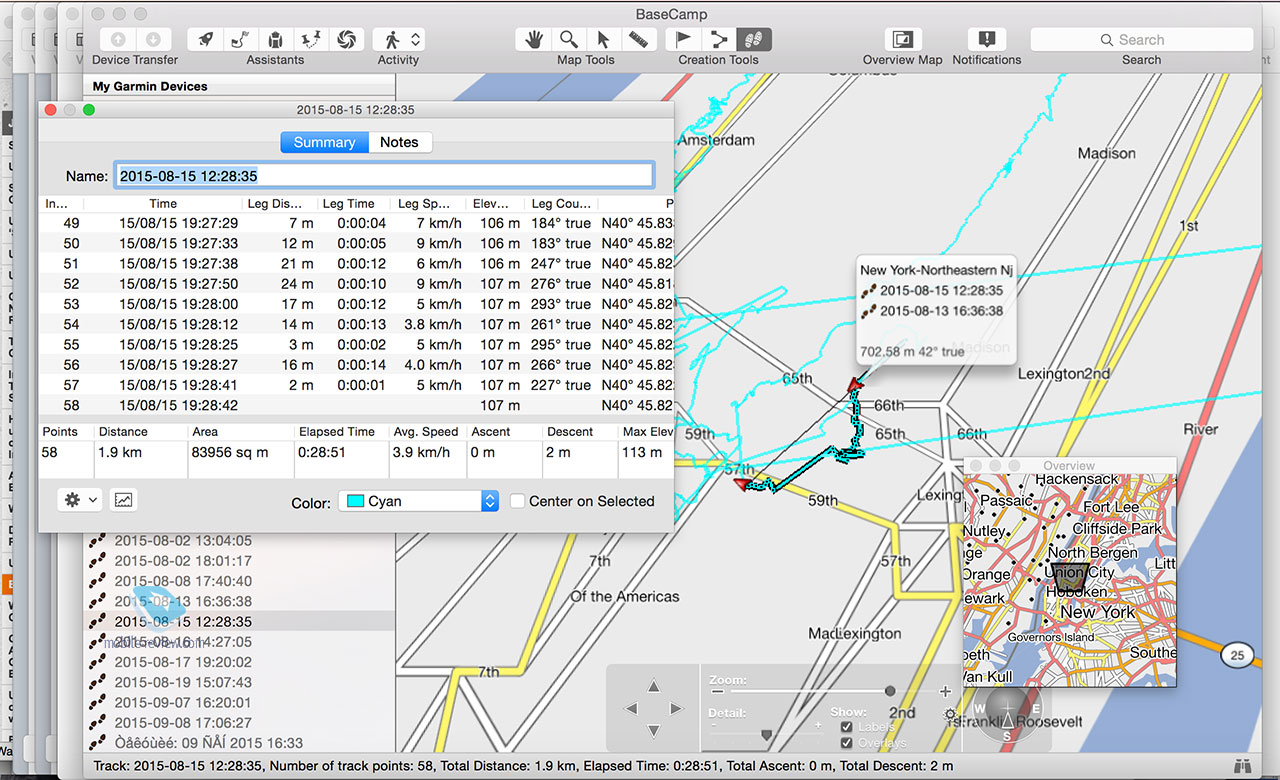Select the walking Activity profile icon
The image size is (1280, 780).
(x=391, y=39)
